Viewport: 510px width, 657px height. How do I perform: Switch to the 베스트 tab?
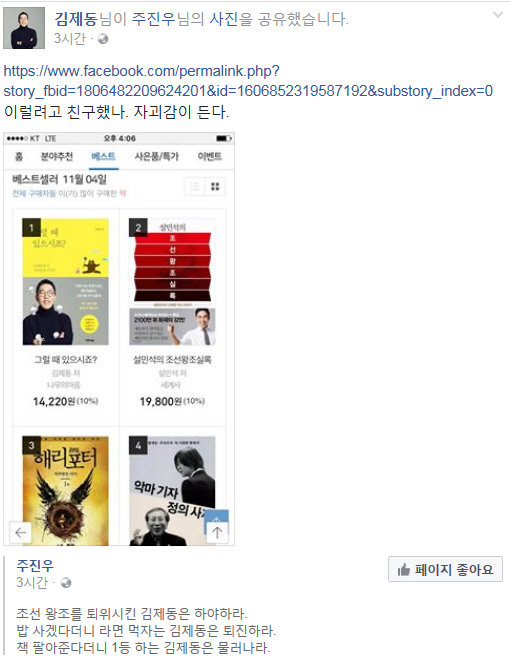click(x=104, y=156)
